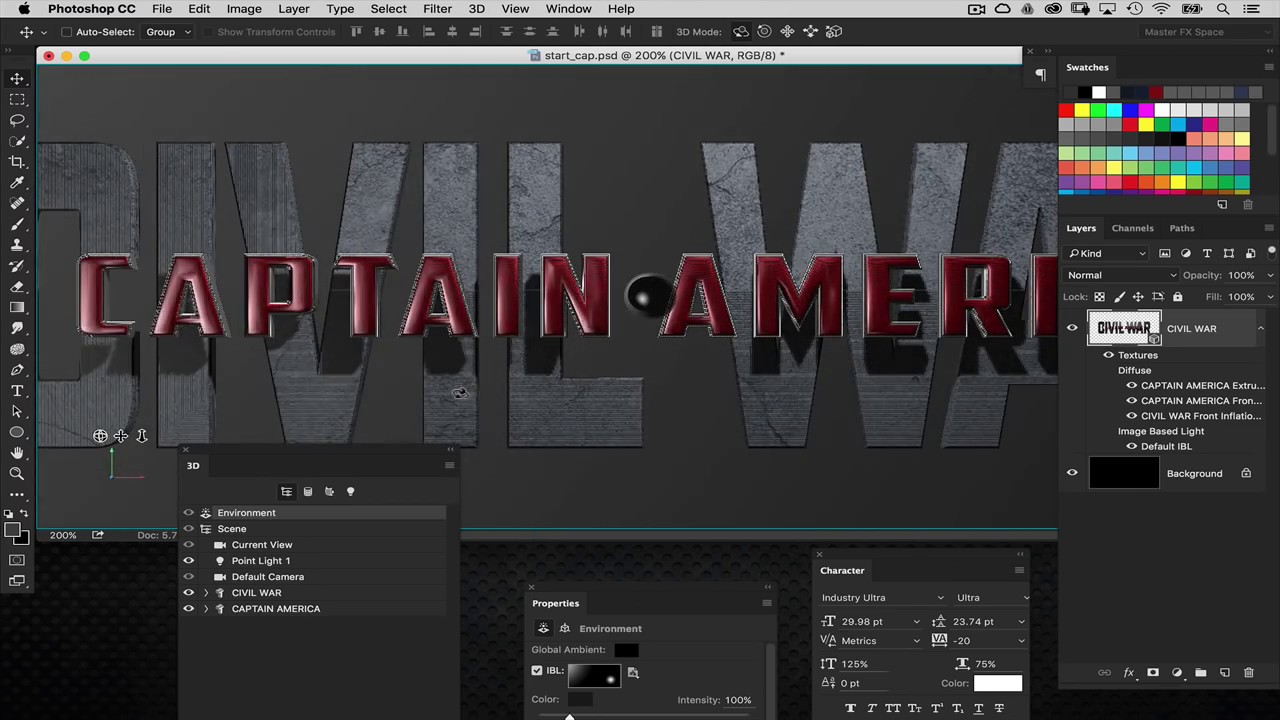Open the Layer menu
Viewport: 1280px width, 720px height.
293,9
